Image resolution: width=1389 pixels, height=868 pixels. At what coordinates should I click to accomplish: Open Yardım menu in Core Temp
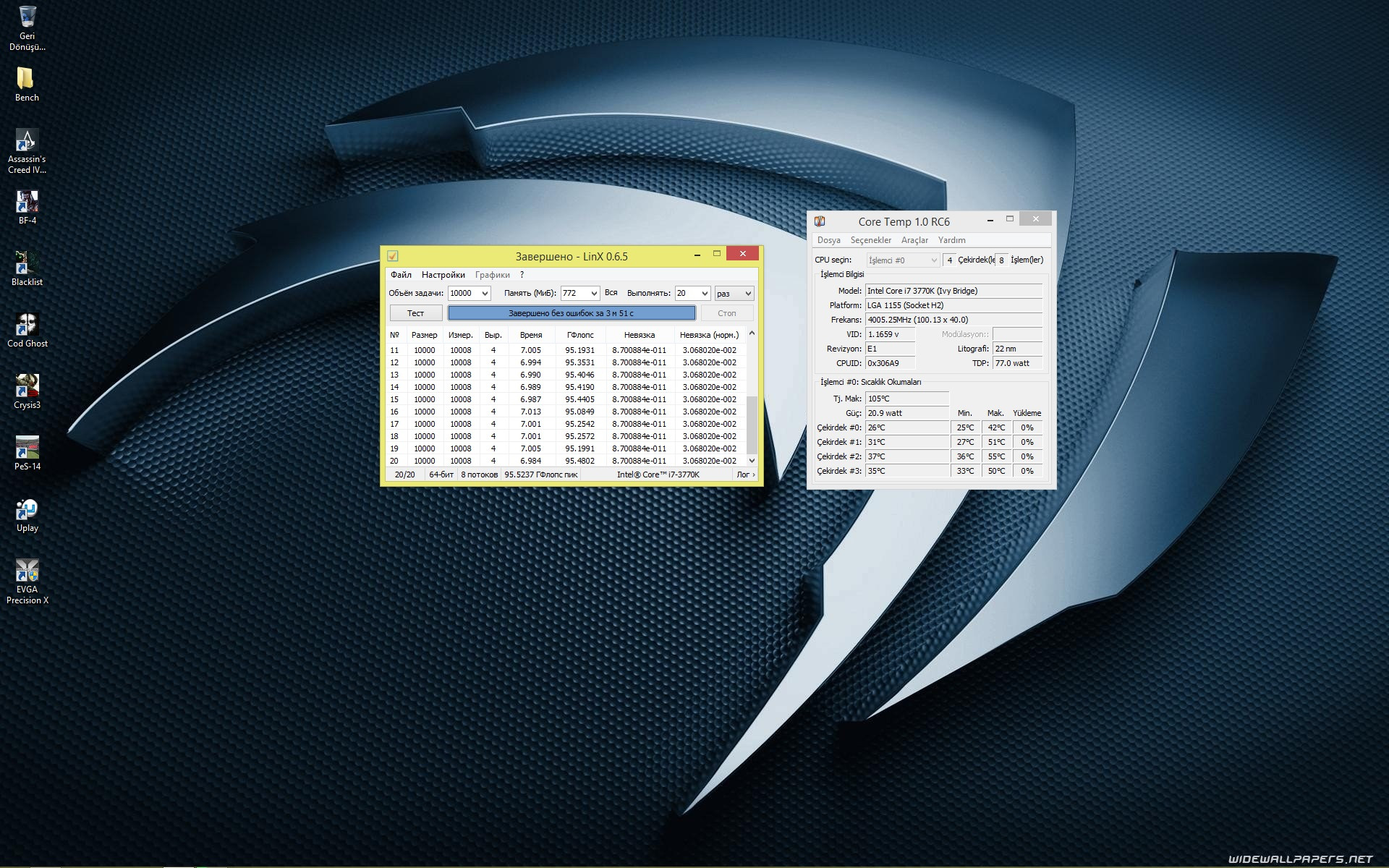(951, 240)
